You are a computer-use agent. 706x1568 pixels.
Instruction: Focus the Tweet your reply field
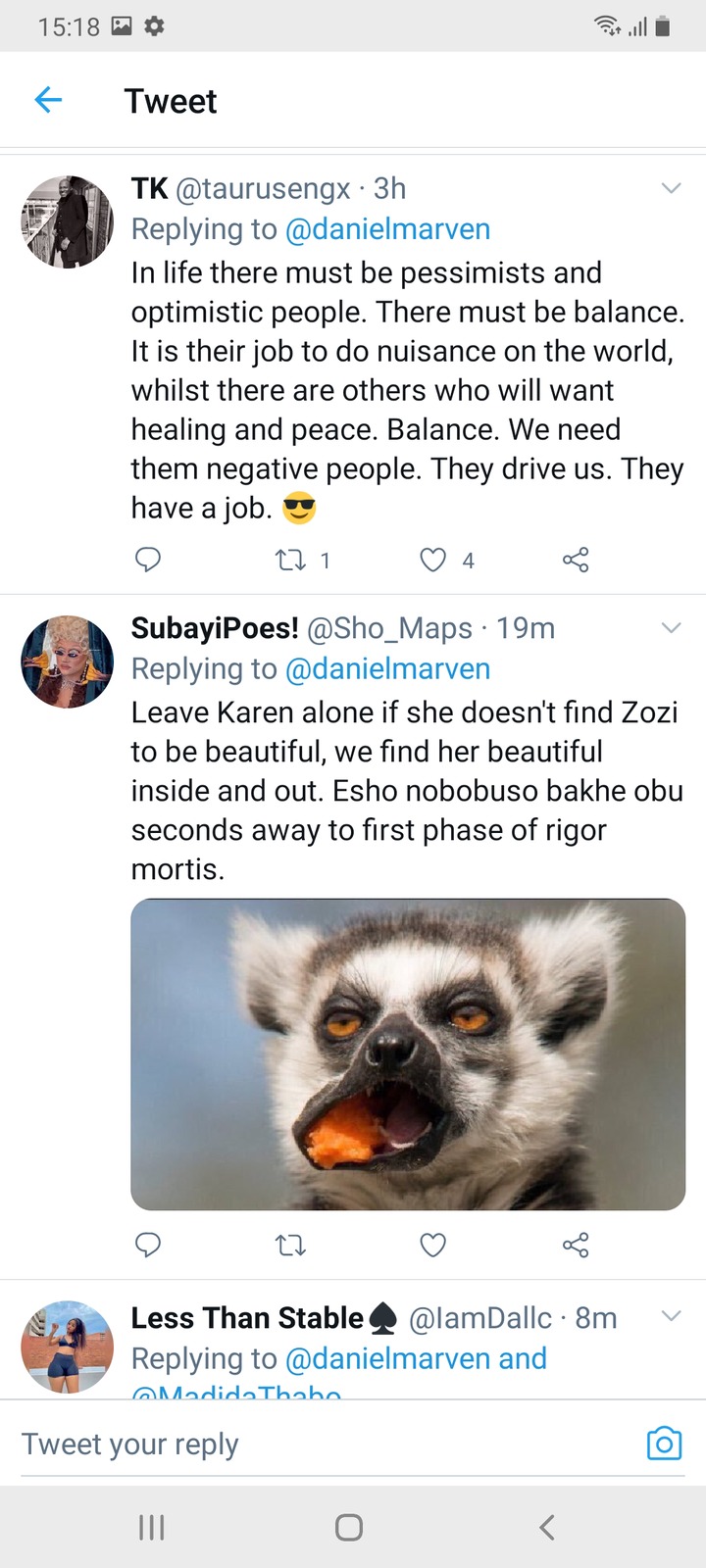click(324, 1444)
